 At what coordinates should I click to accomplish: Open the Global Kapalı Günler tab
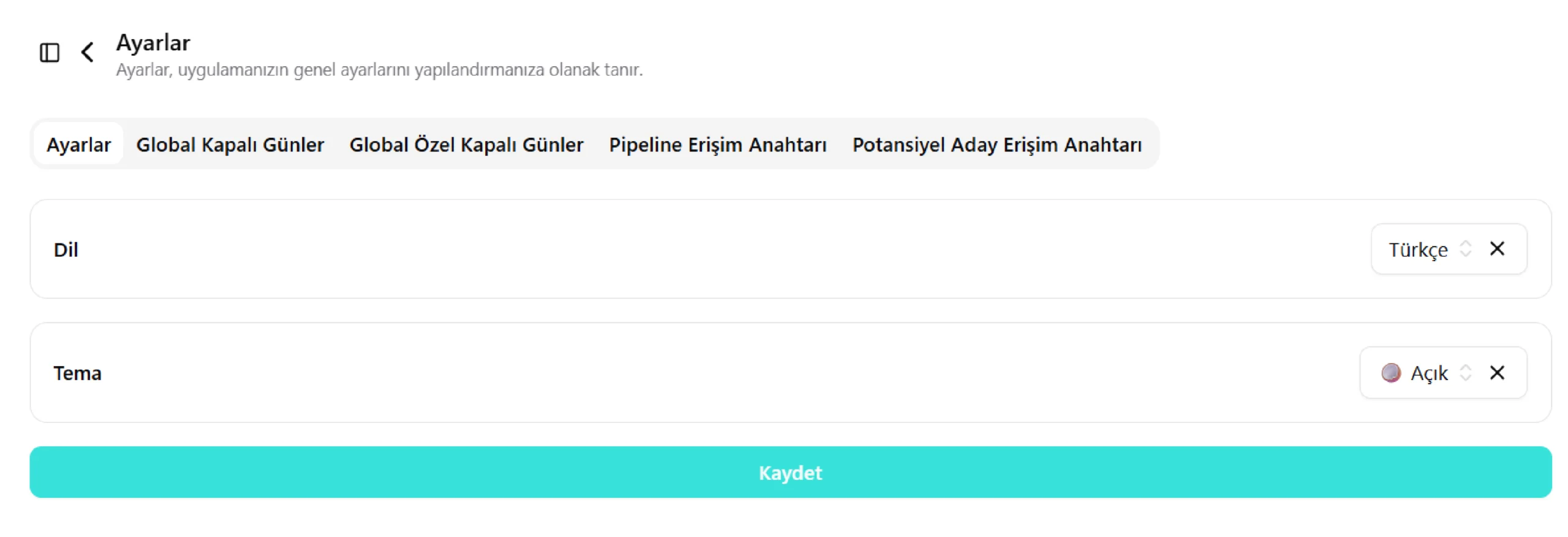[x=230, y=144]
